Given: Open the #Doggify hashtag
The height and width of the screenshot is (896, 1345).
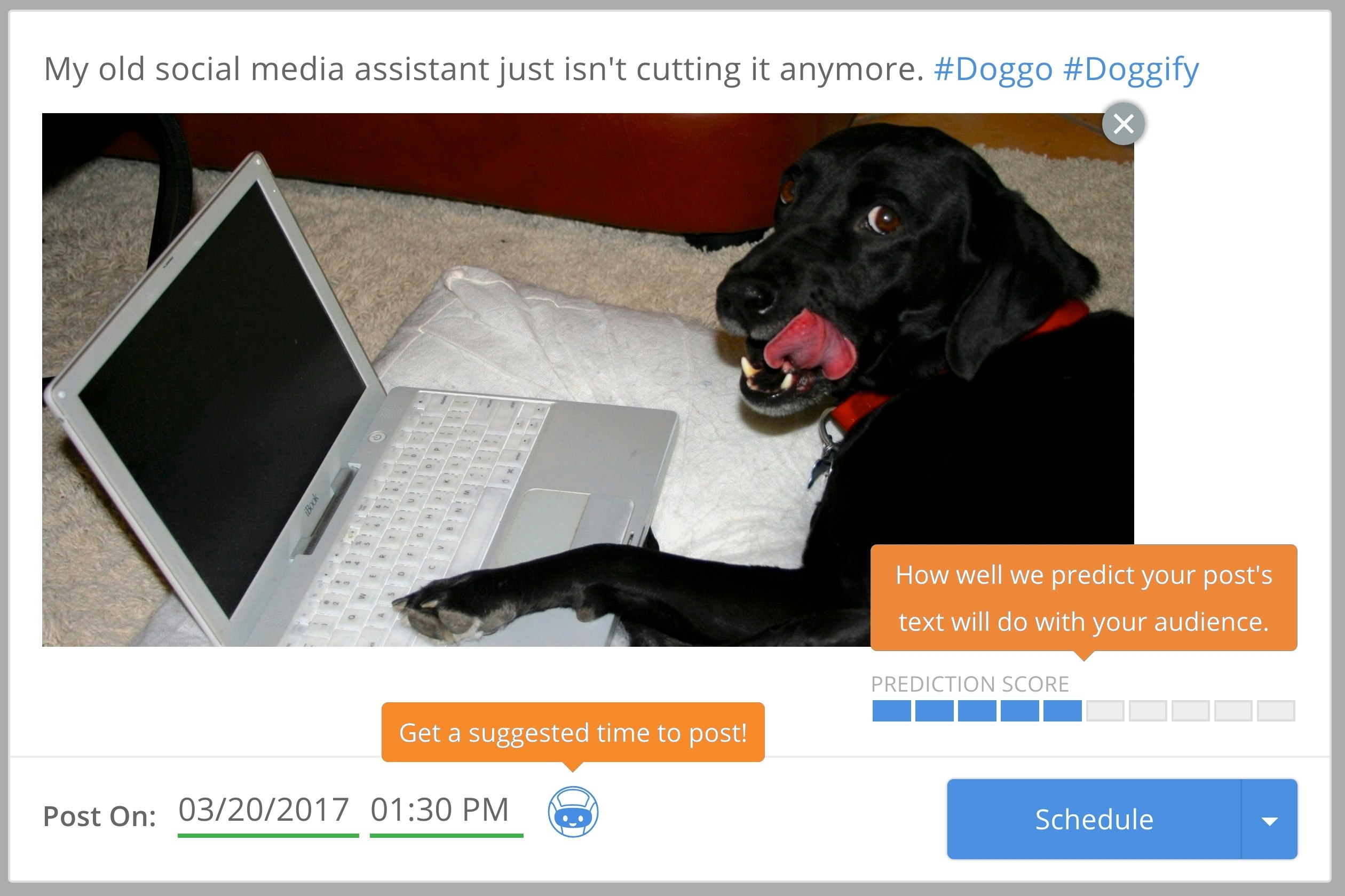Looking at the screenshot, I should (x=1131, y=70).
